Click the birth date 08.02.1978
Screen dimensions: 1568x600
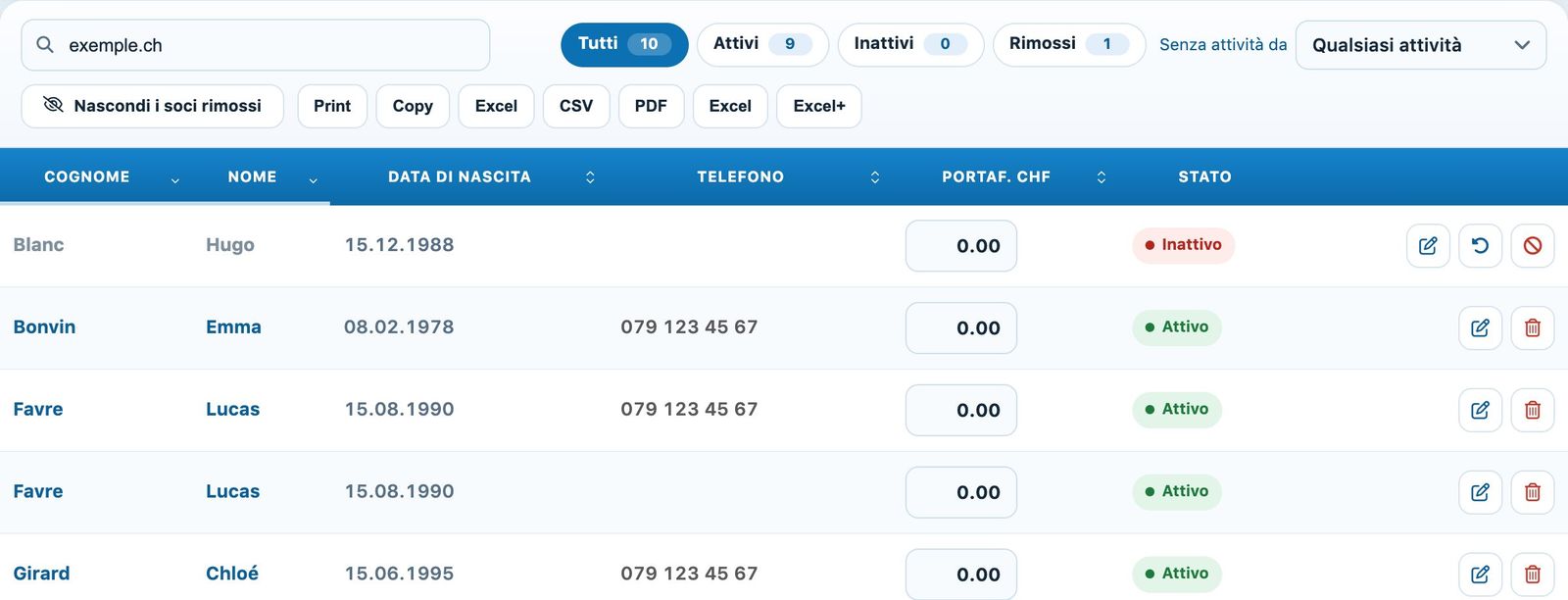(x=399, y=327)
